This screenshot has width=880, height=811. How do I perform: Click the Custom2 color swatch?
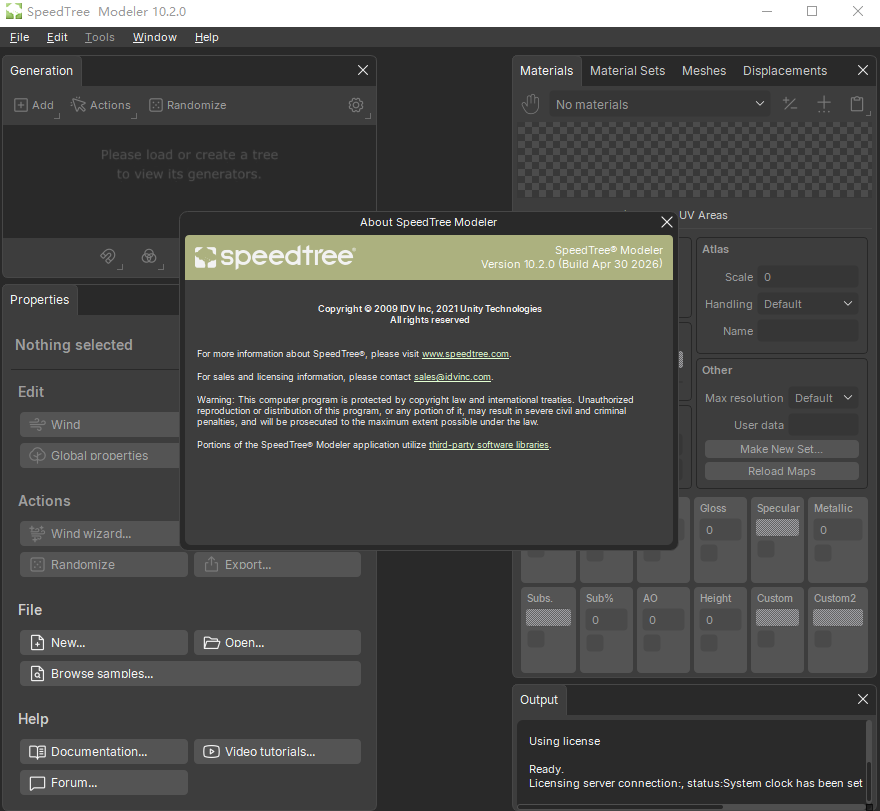(838, 617)
